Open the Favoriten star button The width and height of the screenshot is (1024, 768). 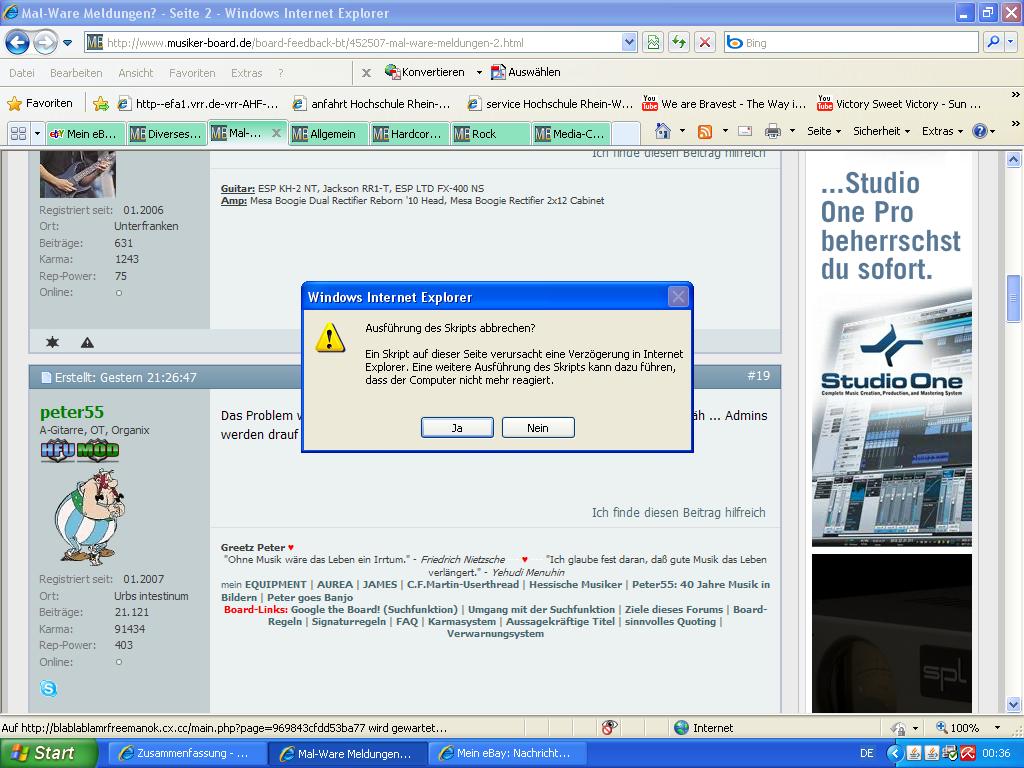[x=39, y=103]
